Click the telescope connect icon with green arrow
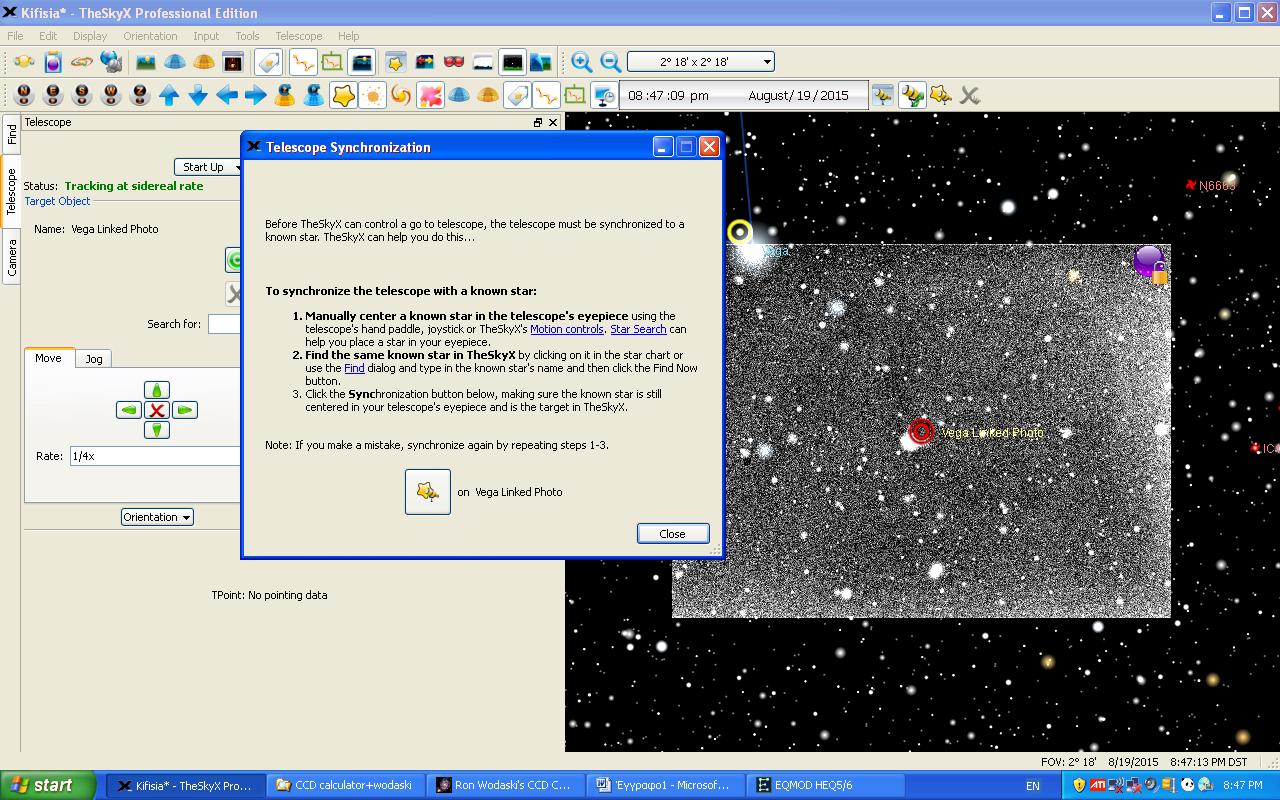Image resolution: width=1280 pixels, height=800 pixels. tap(912, 95)
